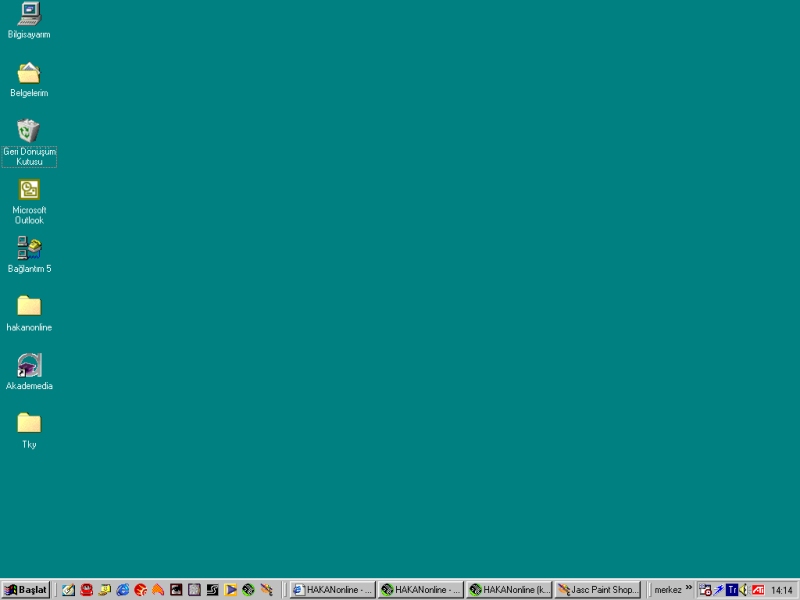Switch to the Jasc Paint Shop taskbar window
This screenshot has height=600, width=800.
597,590
